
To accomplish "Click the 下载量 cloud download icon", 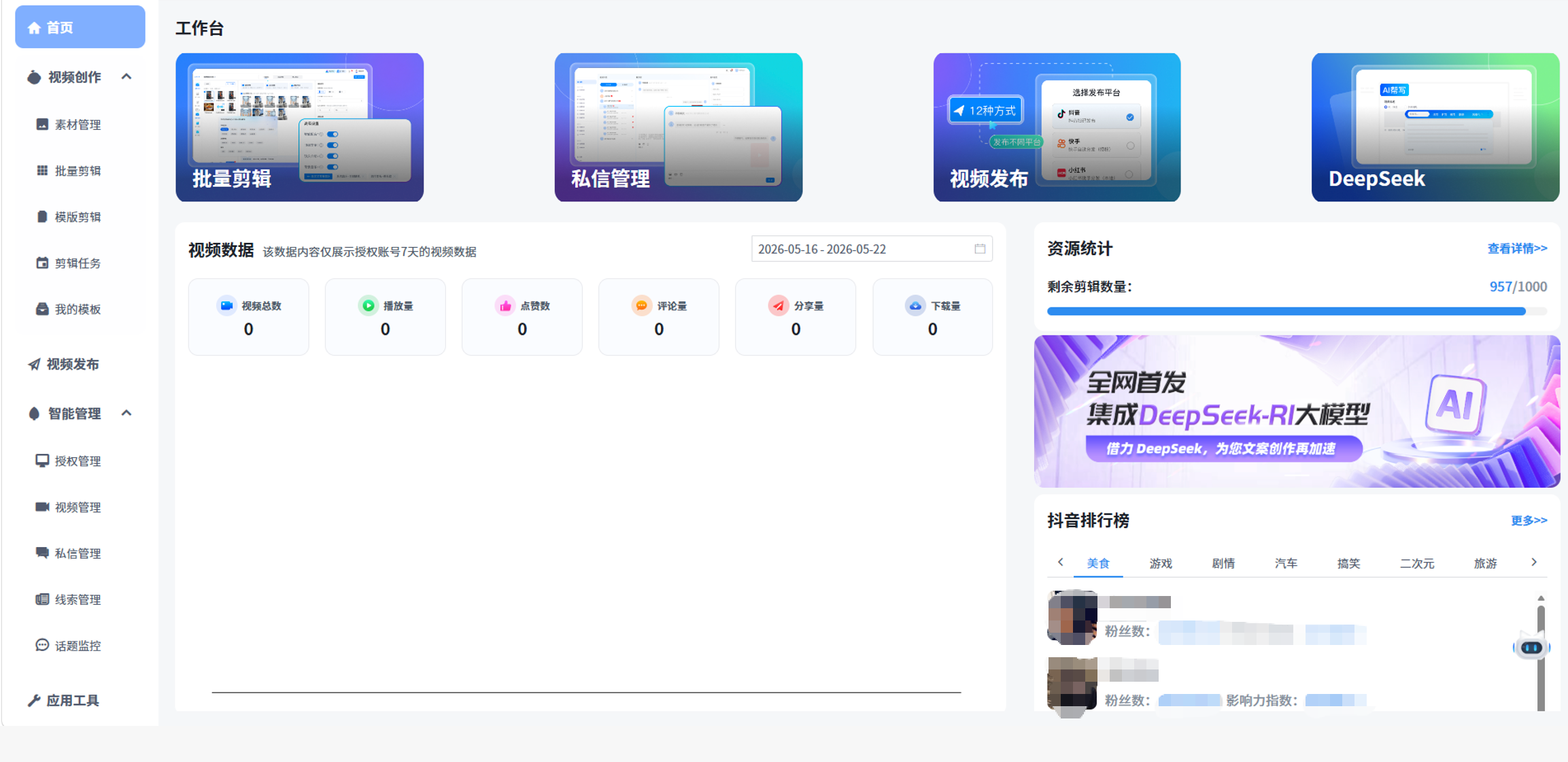I will [x=915, y=306].
